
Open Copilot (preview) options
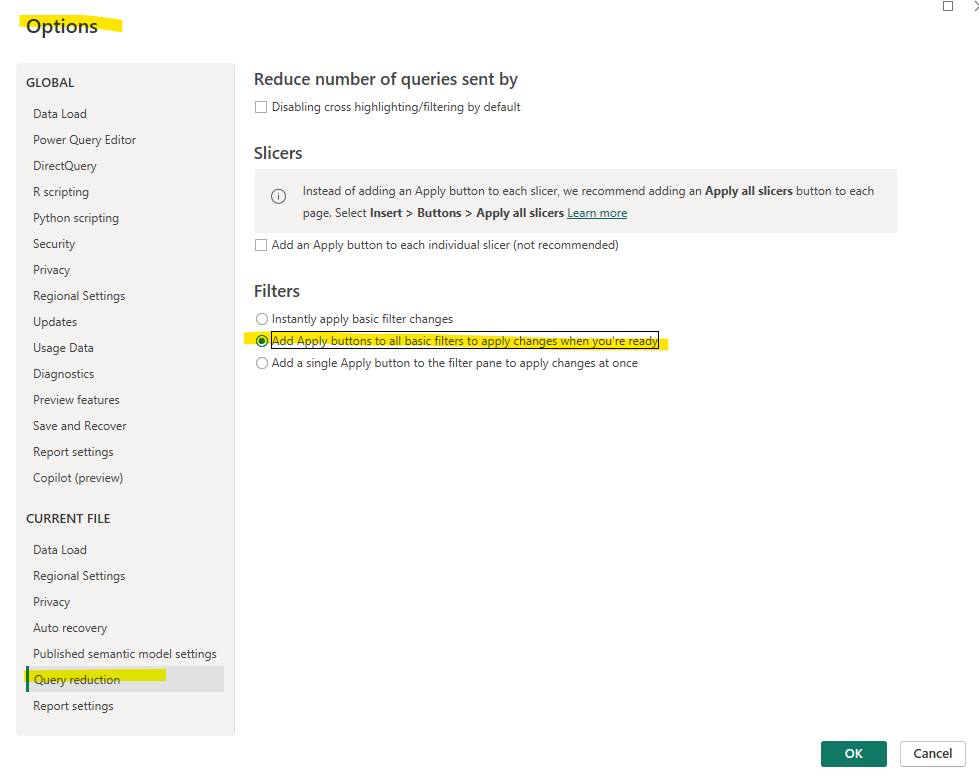78,478
